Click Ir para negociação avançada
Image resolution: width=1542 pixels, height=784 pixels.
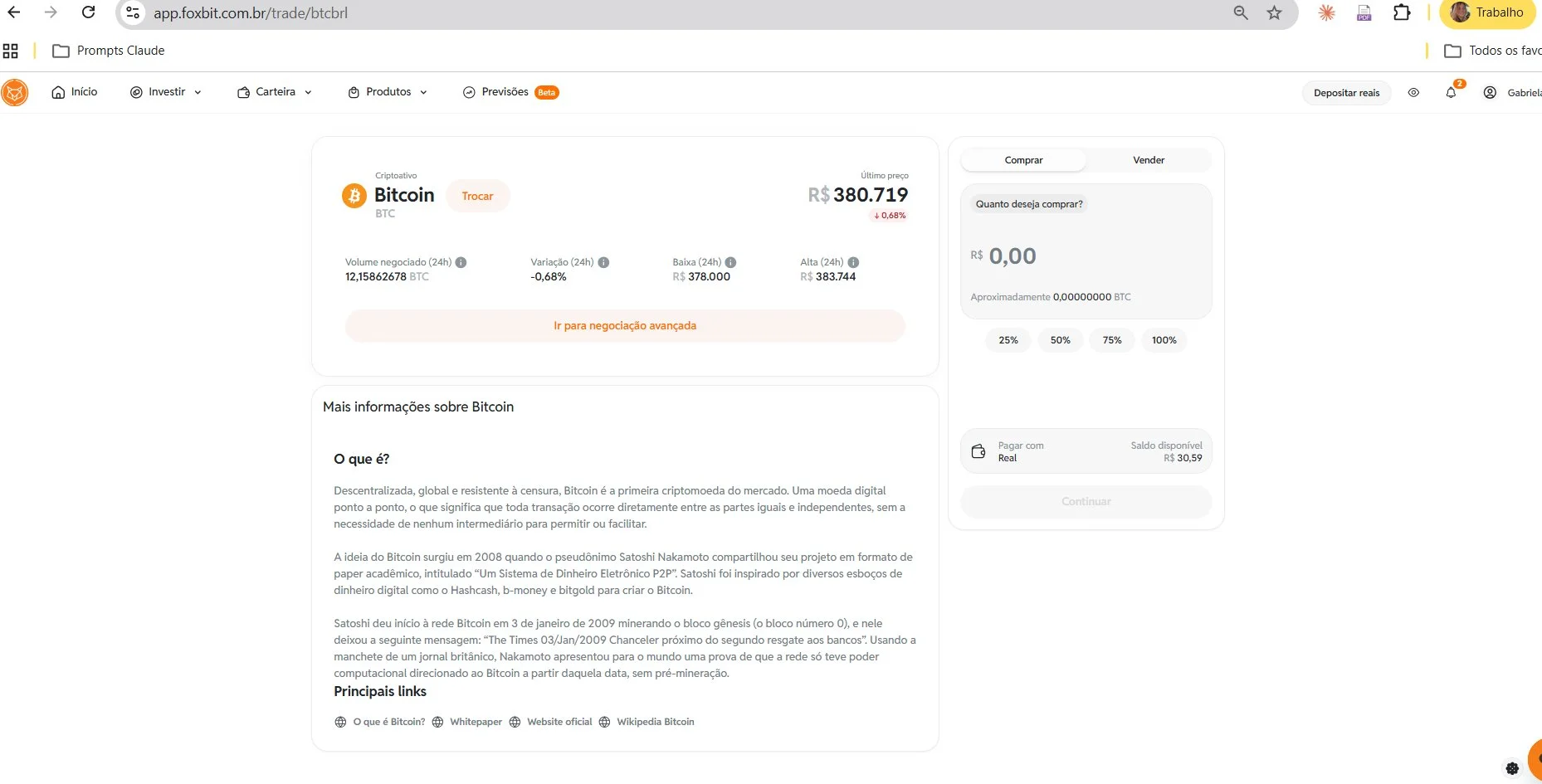click(x=625, y=325)
